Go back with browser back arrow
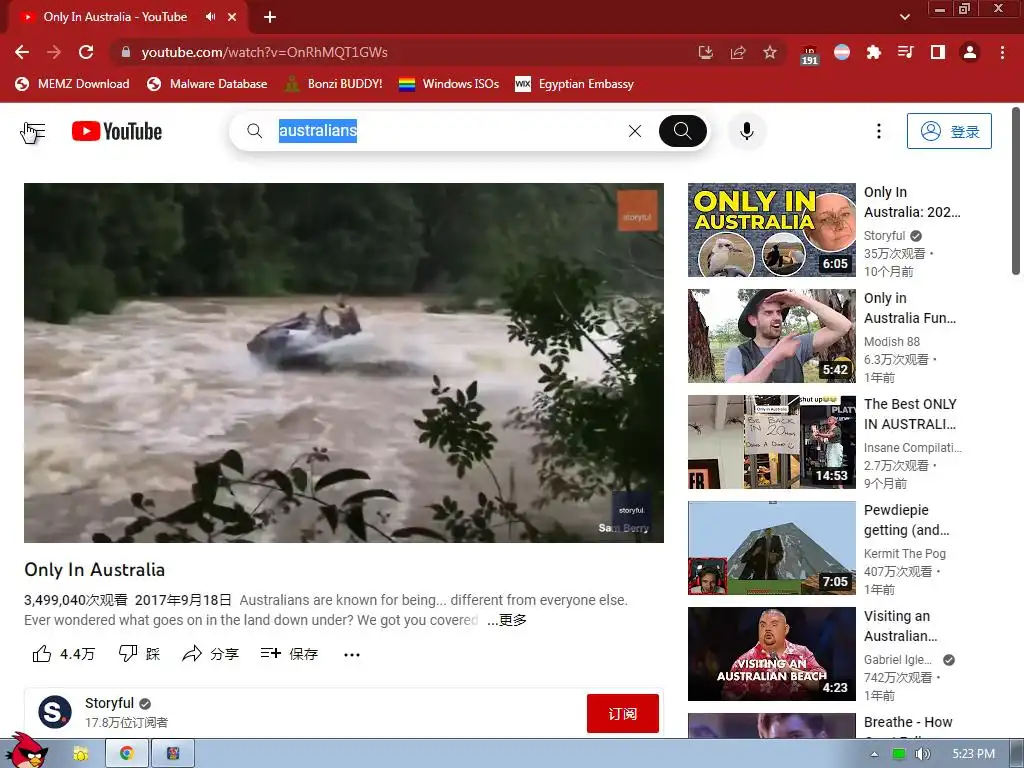The width and height of the screenshot is (1024, 768). click(22, 52)
